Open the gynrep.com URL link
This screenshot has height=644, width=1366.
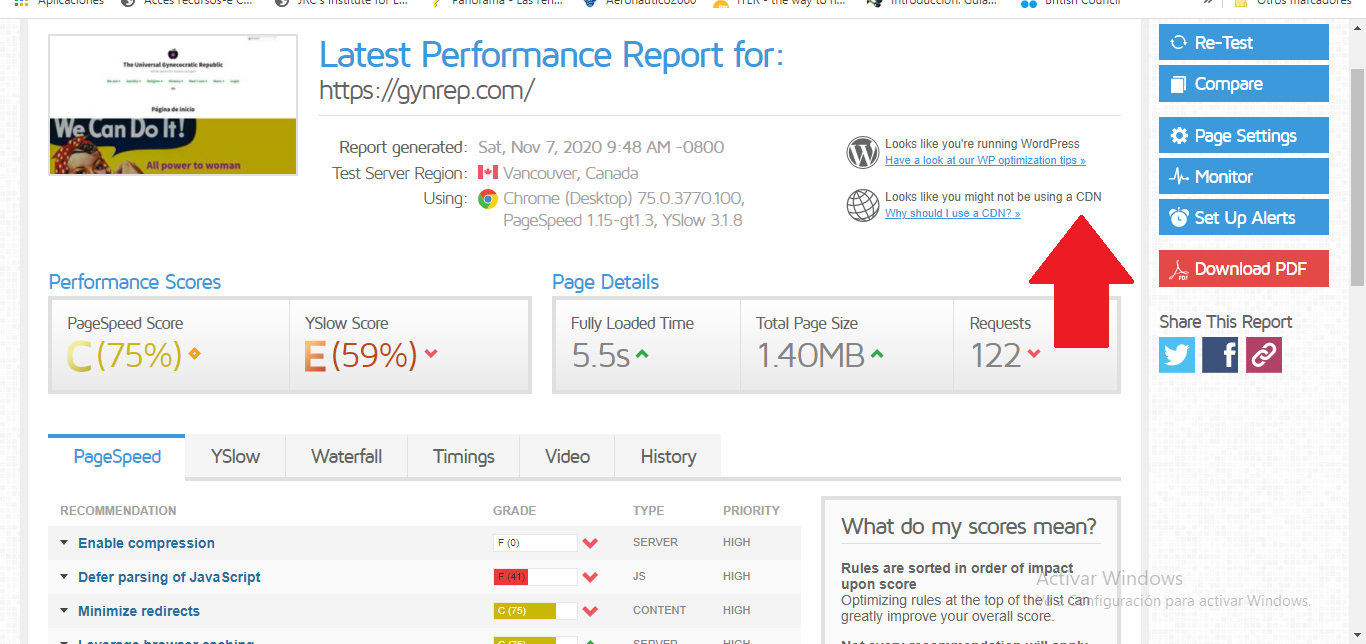pos(427,91)
